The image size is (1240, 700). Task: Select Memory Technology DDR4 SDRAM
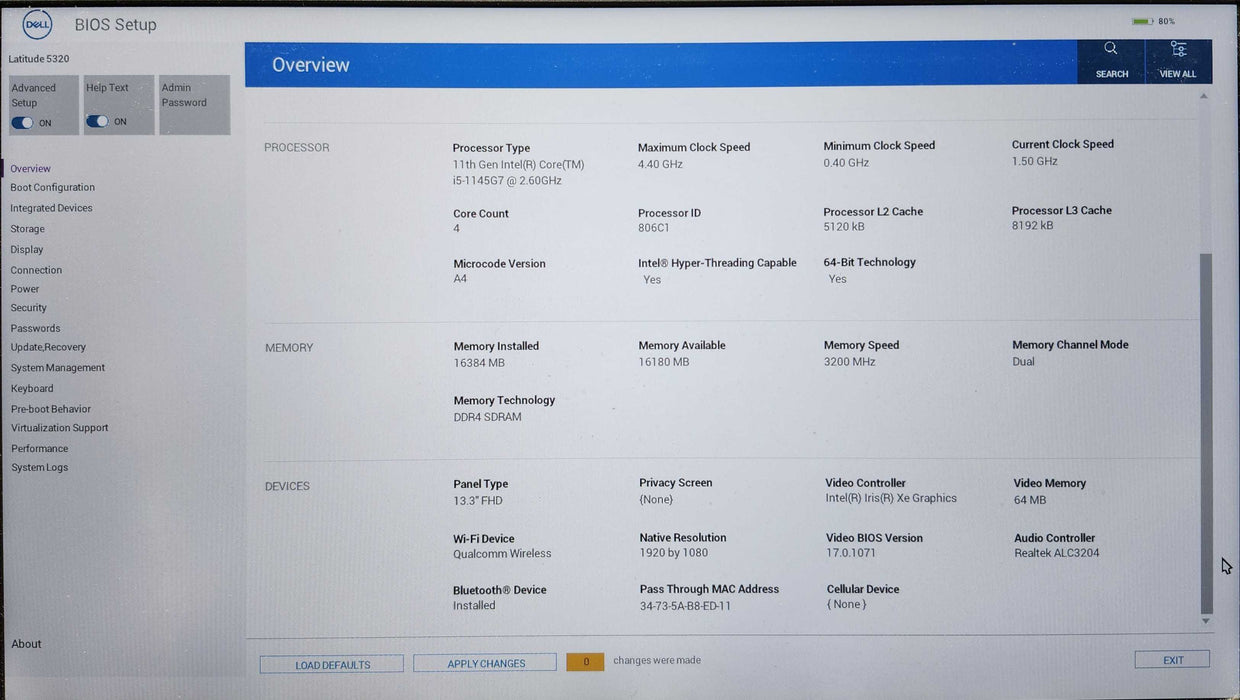[488, 417]
